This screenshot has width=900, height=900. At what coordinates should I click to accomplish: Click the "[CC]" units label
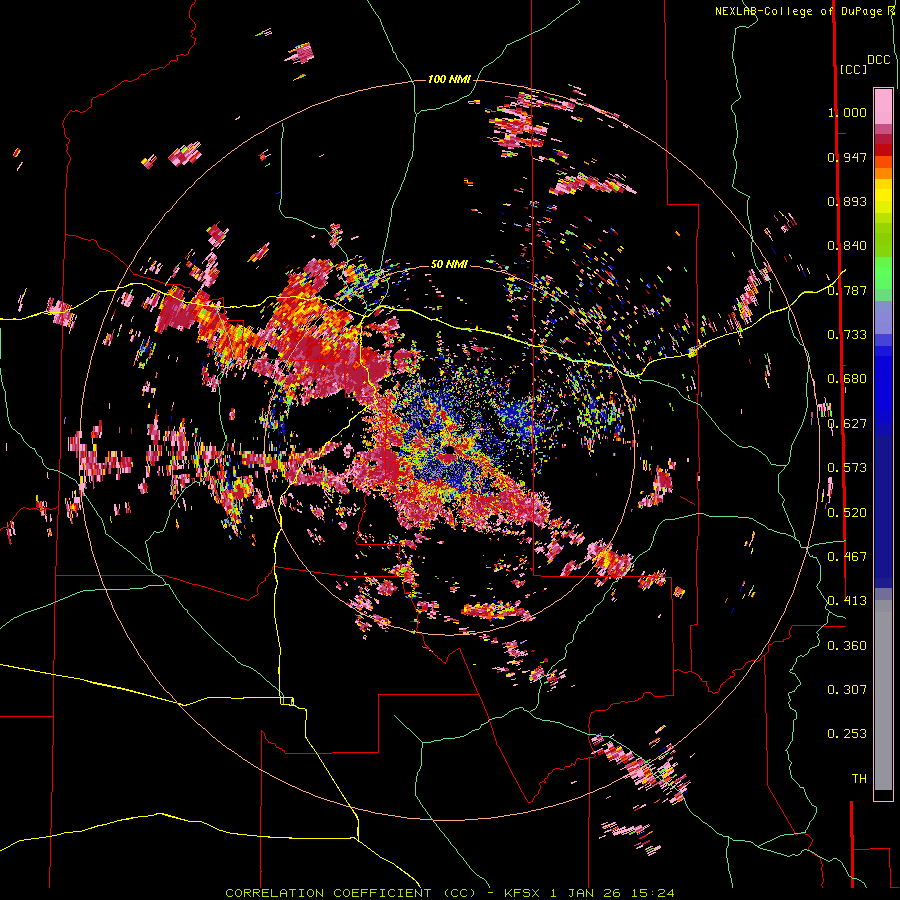click(853, 69)
